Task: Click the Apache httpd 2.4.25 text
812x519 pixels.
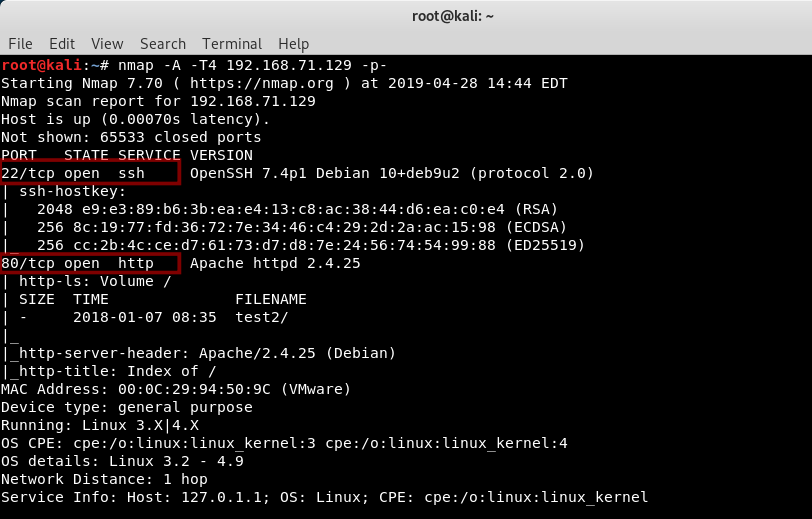Action: pos(275,263)
